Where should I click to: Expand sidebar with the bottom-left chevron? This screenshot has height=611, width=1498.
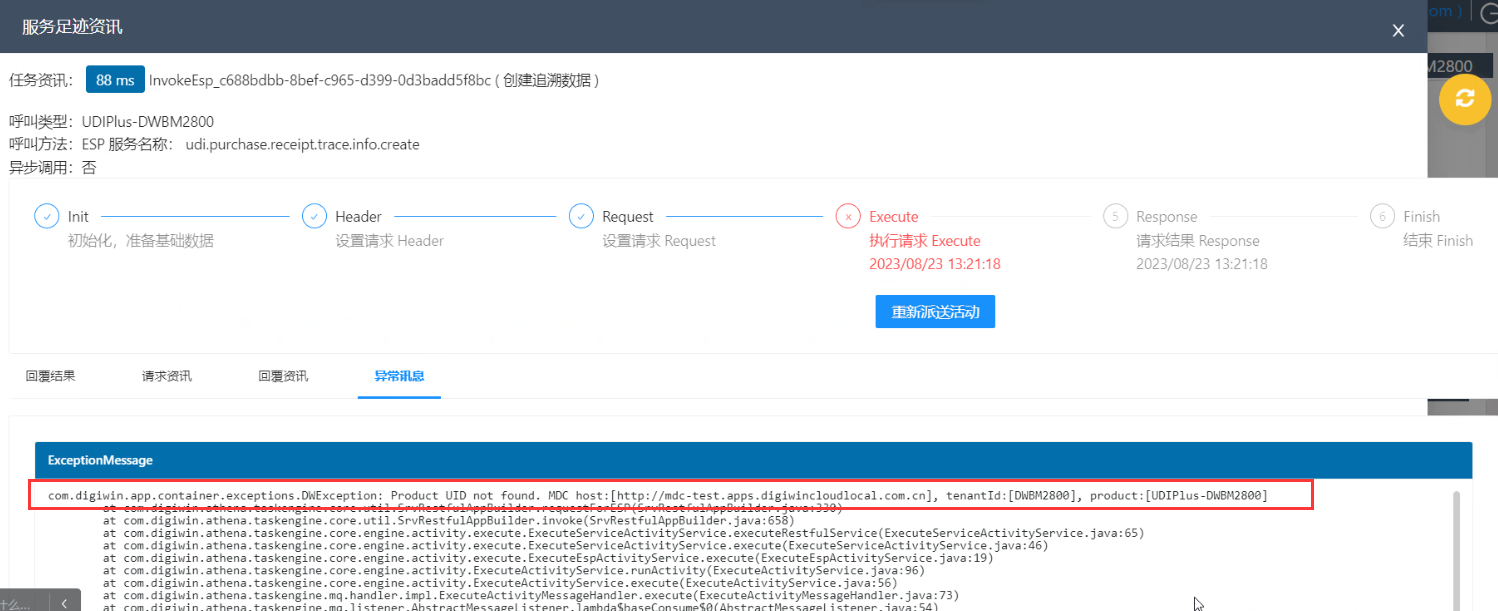[x=64, y=602]
